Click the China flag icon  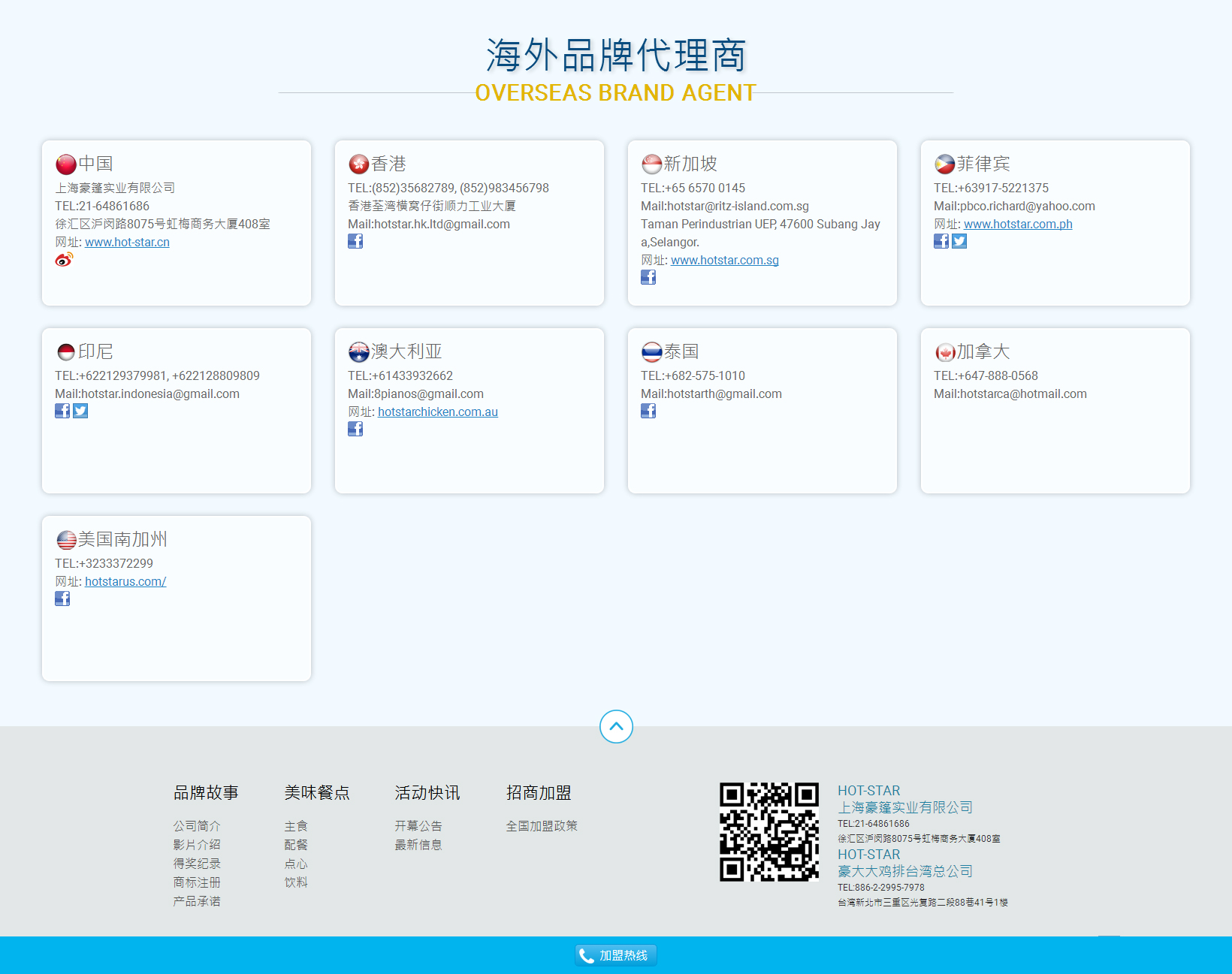[66, 164]
